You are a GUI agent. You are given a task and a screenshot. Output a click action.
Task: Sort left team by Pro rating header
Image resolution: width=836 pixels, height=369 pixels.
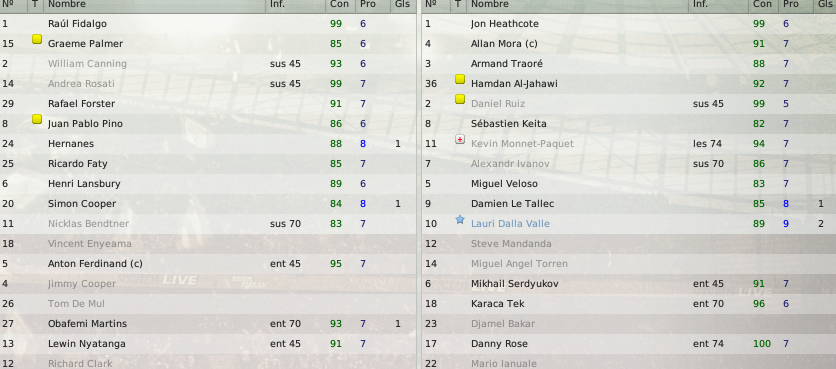(x=368, y=4)
